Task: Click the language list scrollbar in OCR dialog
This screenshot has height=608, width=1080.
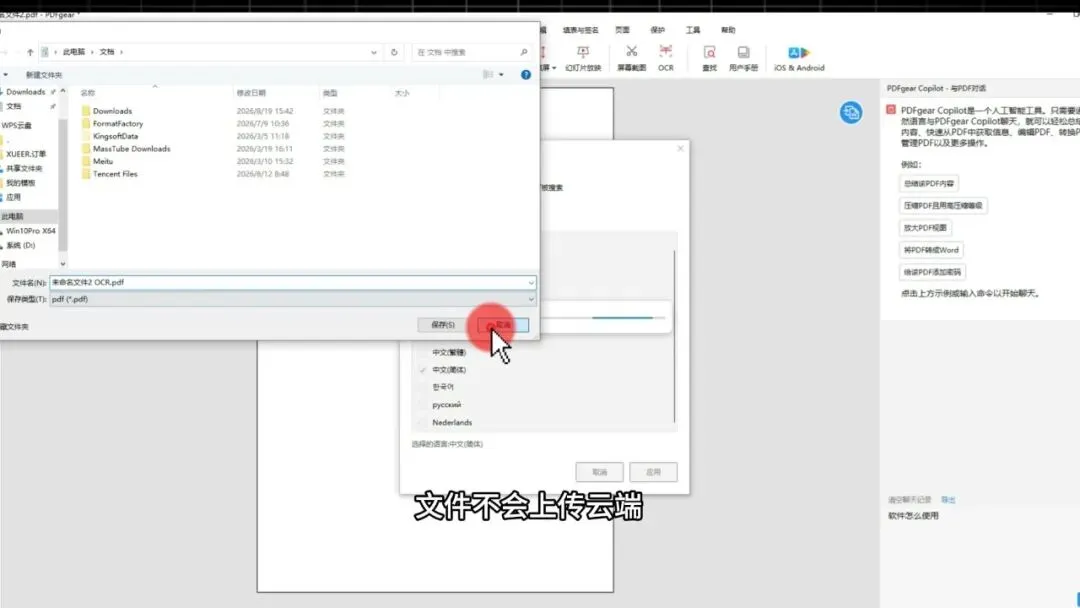Action: pos(674,336)
